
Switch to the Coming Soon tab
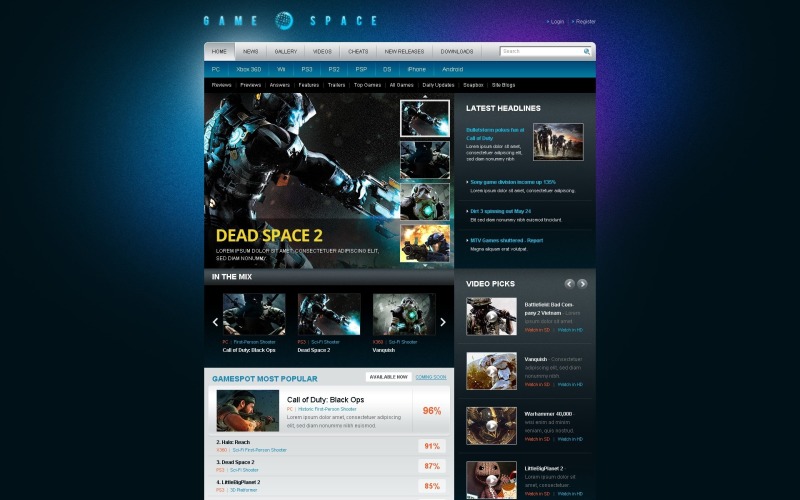[431, 377]
